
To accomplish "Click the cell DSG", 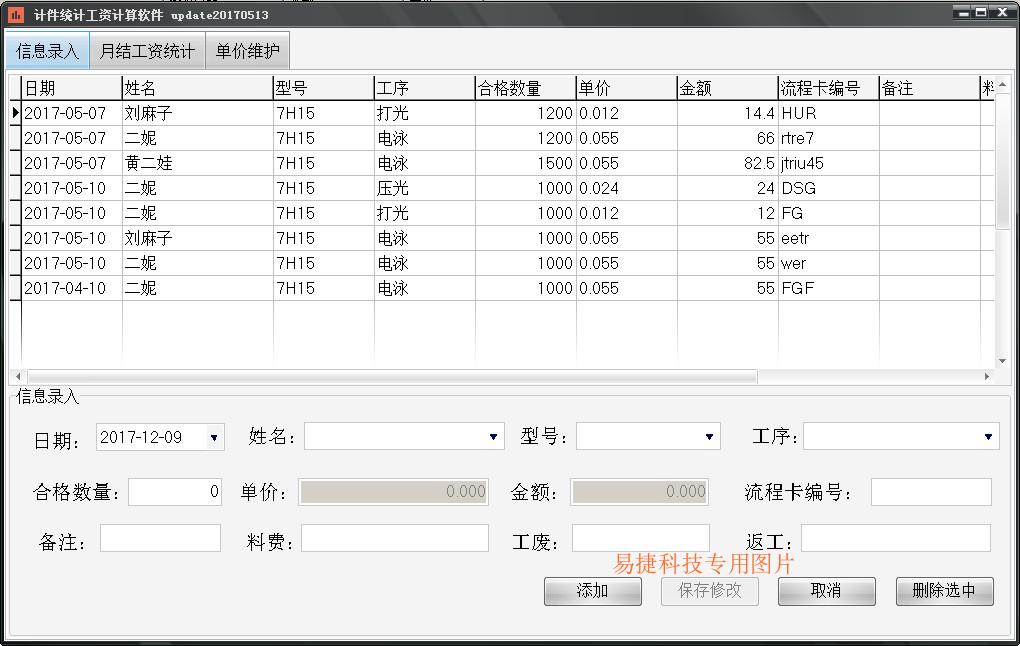I will click(829, 188).
